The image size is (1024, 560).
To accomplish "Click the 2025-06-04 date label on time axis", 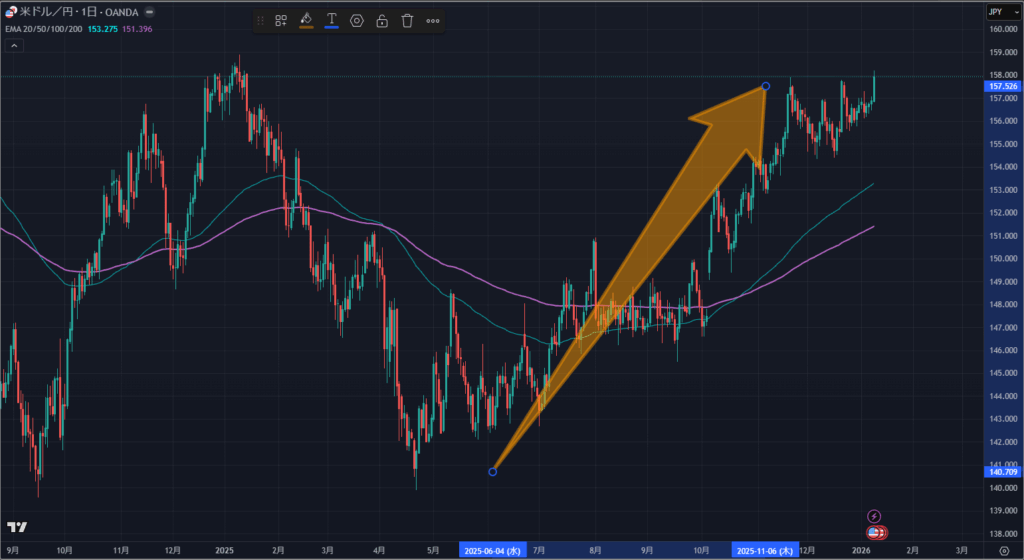I will pos(493,550).
